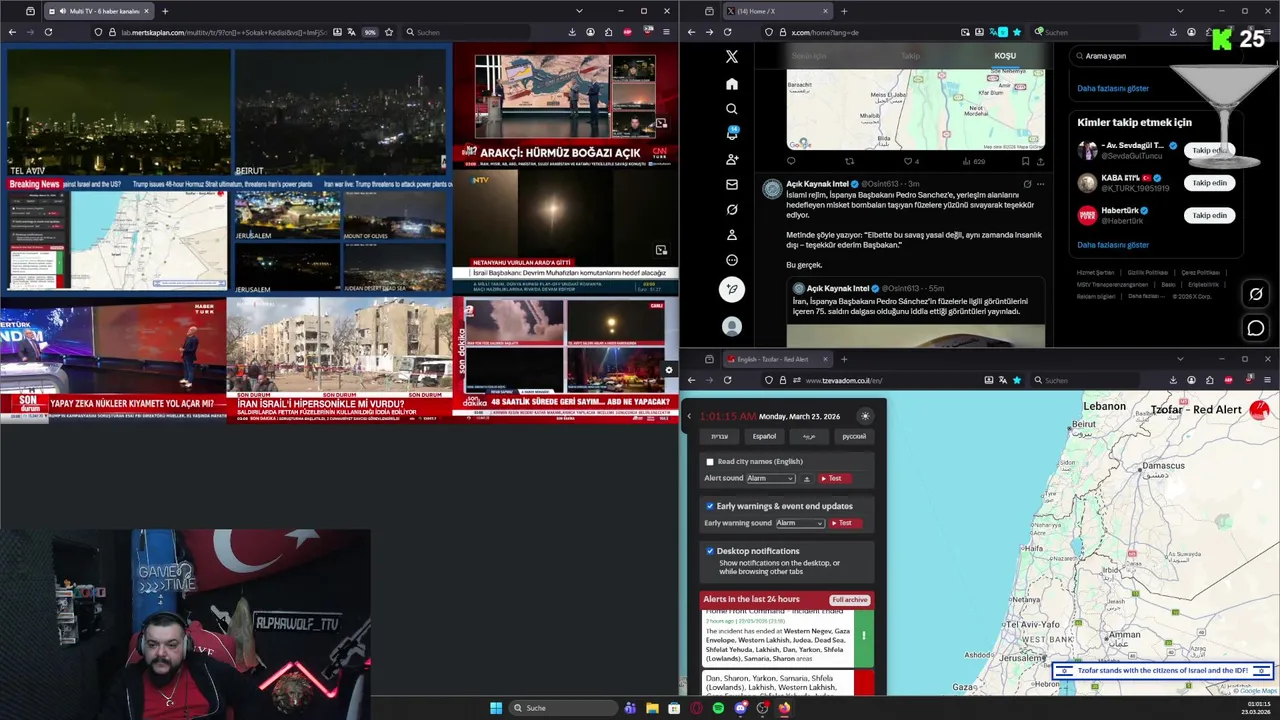Switch Tzofar language to Español
The height and width of the screenshot is (720, 1280).
764,436
